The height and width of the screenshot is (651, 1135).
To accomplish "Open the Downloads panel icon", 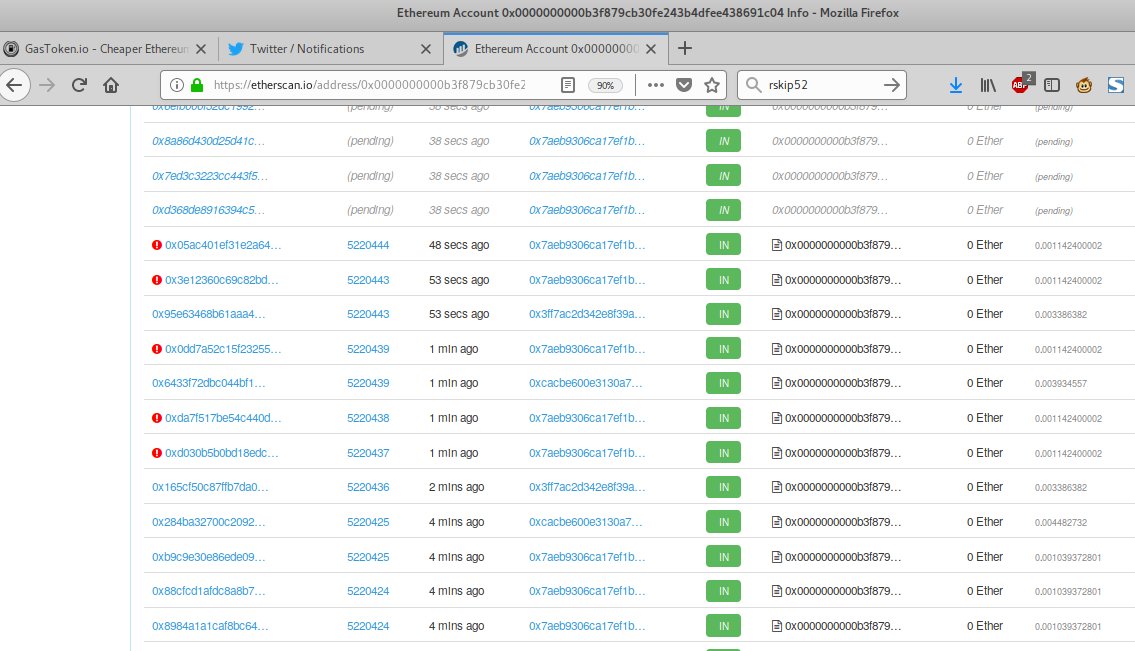I will [x=955, y=85].
